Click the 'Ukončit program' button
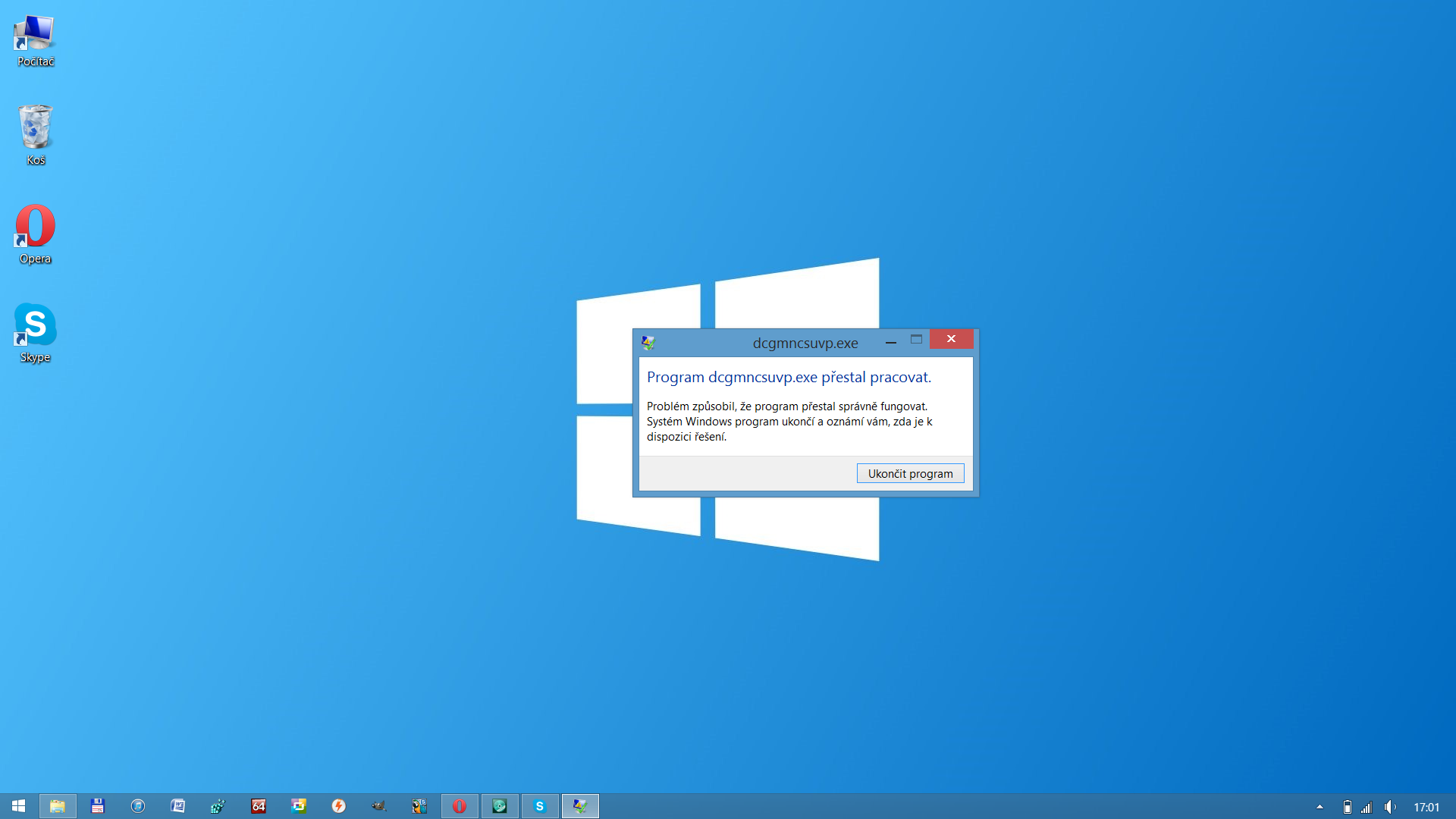1456x819 pixels. (910, 473)
